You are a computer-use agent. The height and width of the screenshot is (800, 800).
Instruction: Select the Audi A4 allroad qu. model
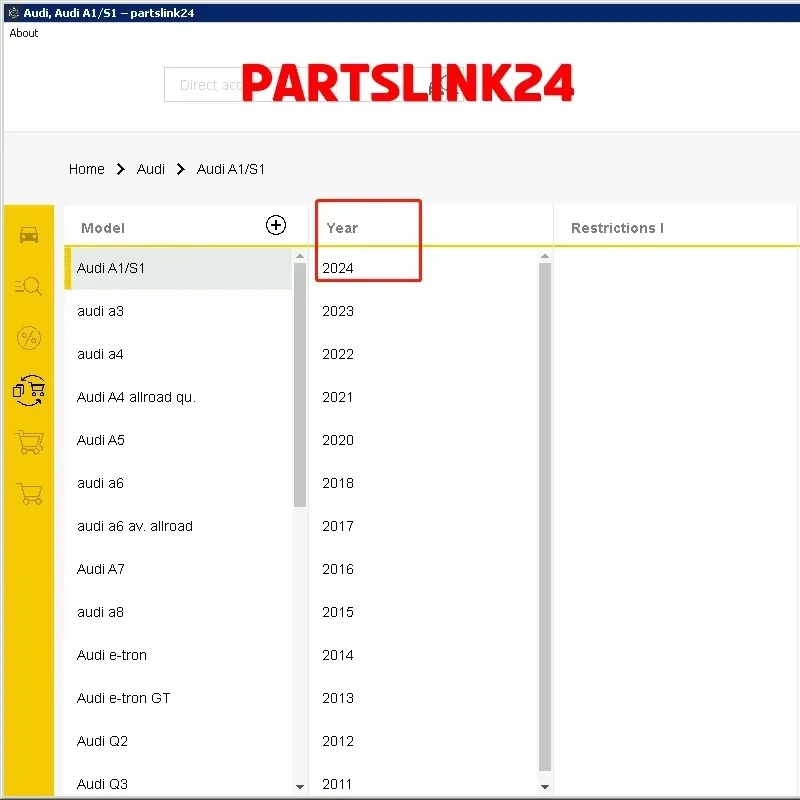pos(136,397)
